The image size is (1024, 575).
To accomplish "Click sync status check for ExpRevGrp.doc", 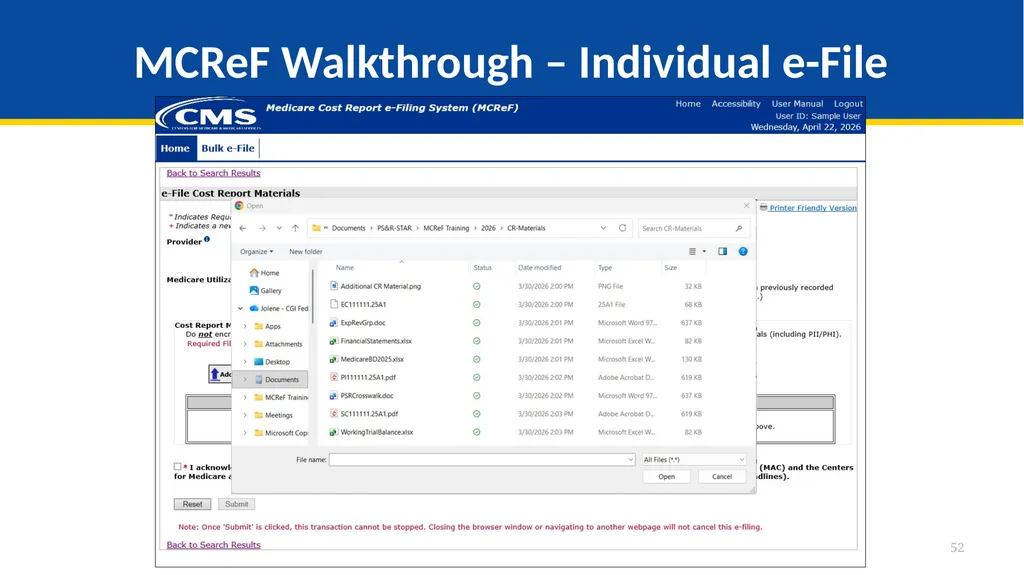I will coord(477,323).
